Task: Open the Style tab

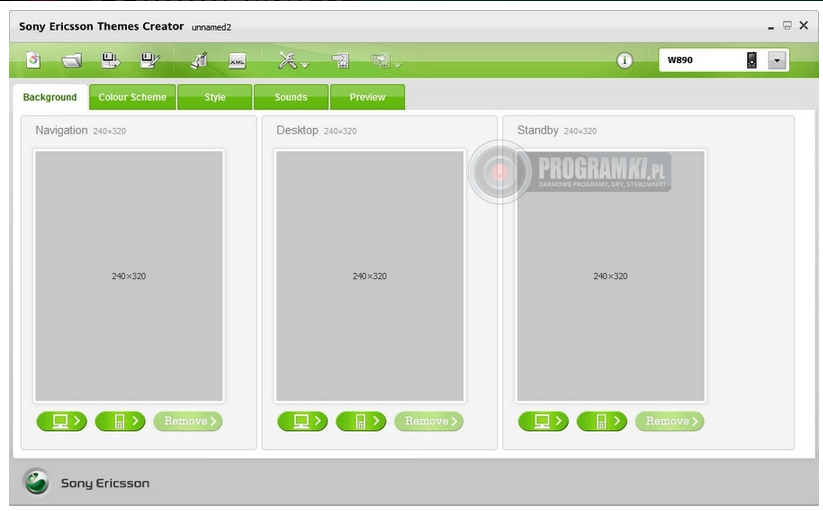Action: (215, 97)
